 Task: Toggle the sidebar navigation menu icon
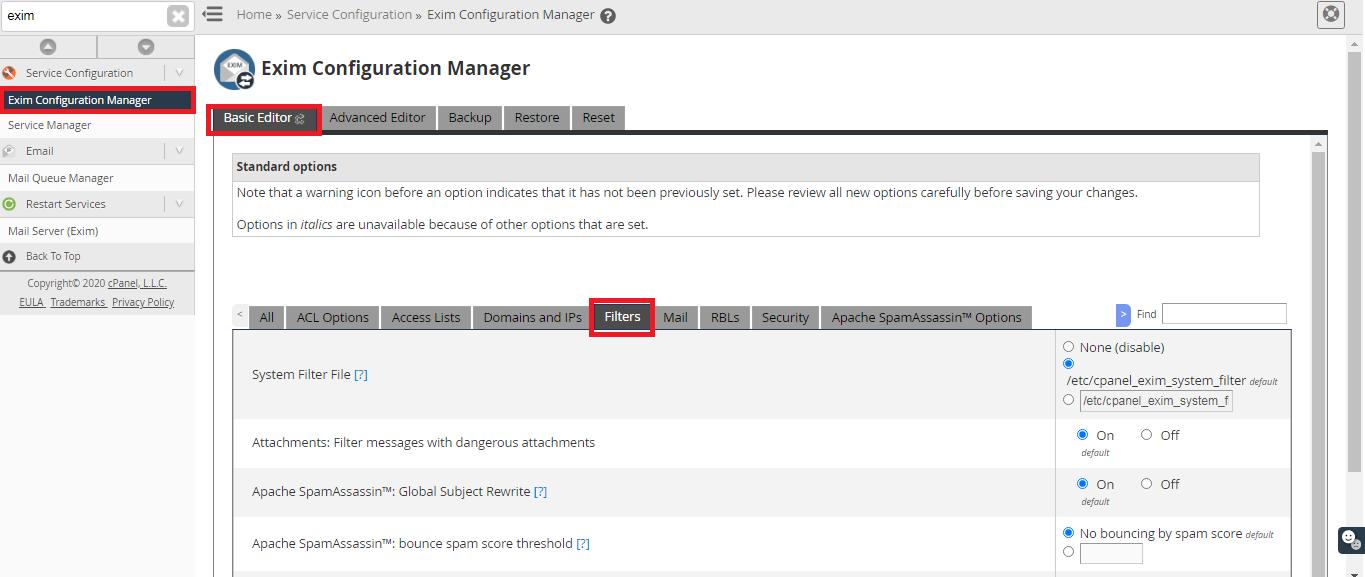click(212, 14)
